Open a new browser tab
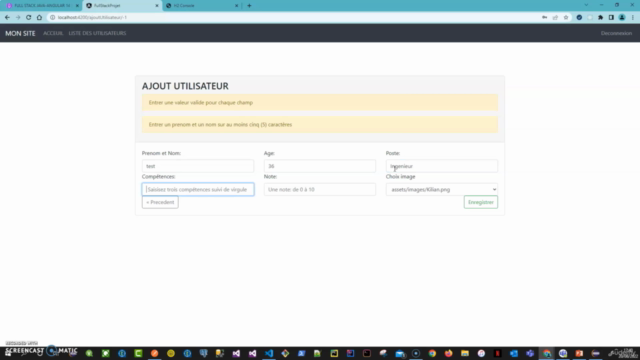The image size is (640, 360). pyautogui.click(x=249, y=6)
